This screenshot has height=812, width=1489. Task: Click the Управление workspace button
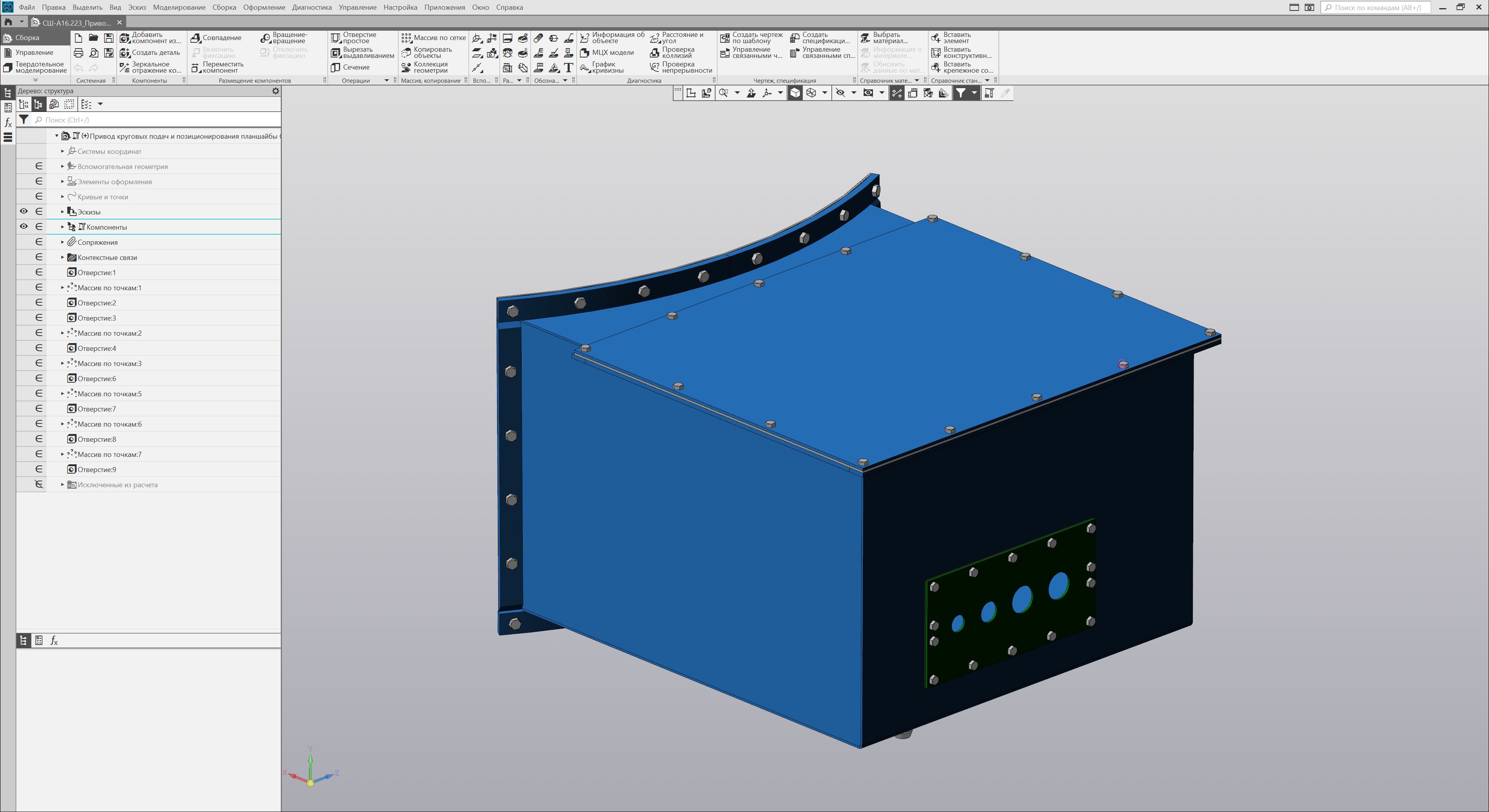click(x=33, y=52)
